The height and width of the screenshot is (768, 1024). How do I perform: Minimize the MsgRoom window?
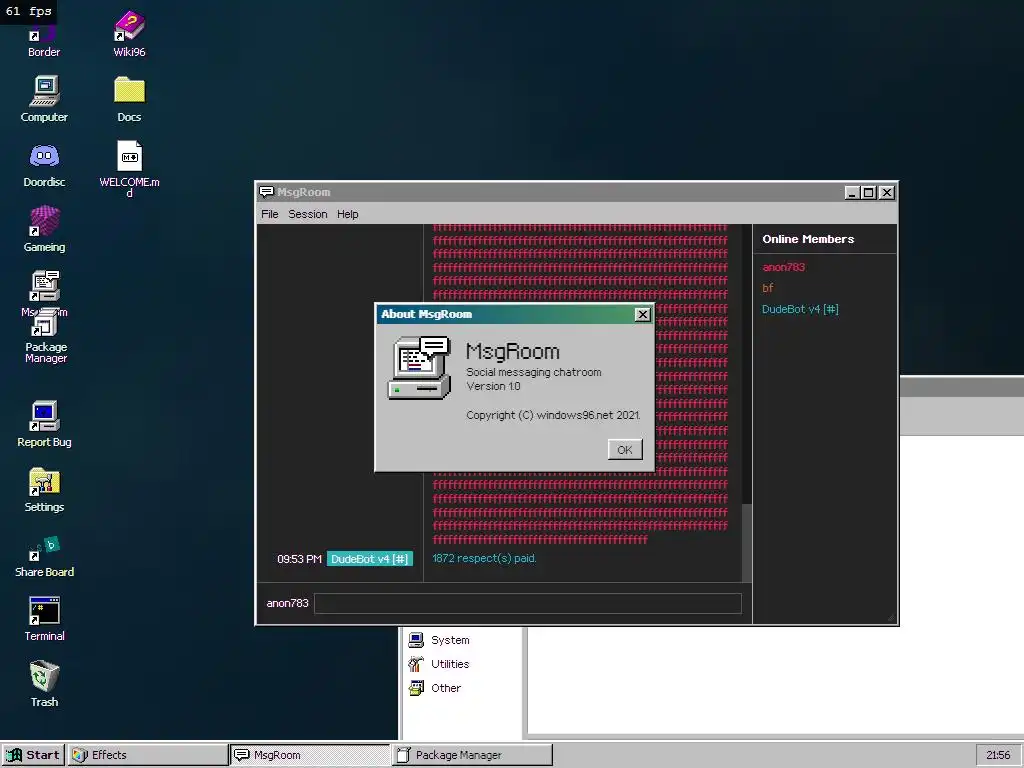coord(852,193)
